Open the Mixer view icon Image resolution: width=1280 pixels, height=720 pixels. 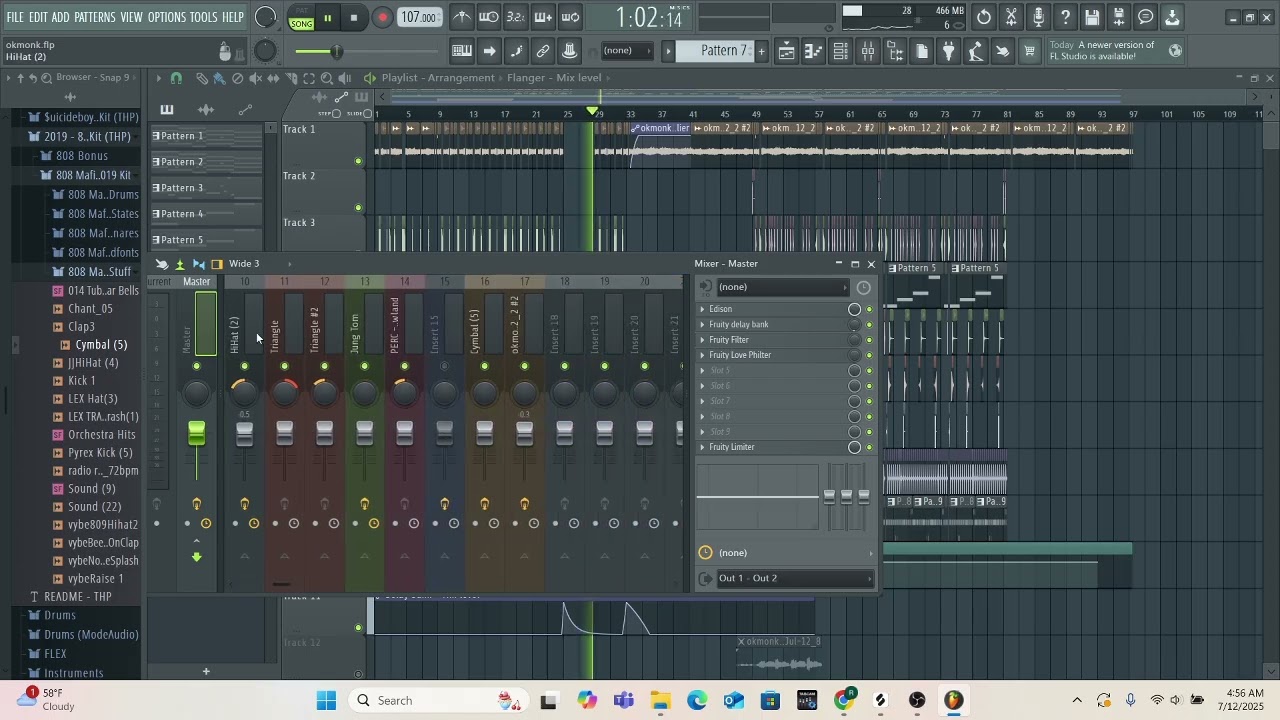click(868, 52)
